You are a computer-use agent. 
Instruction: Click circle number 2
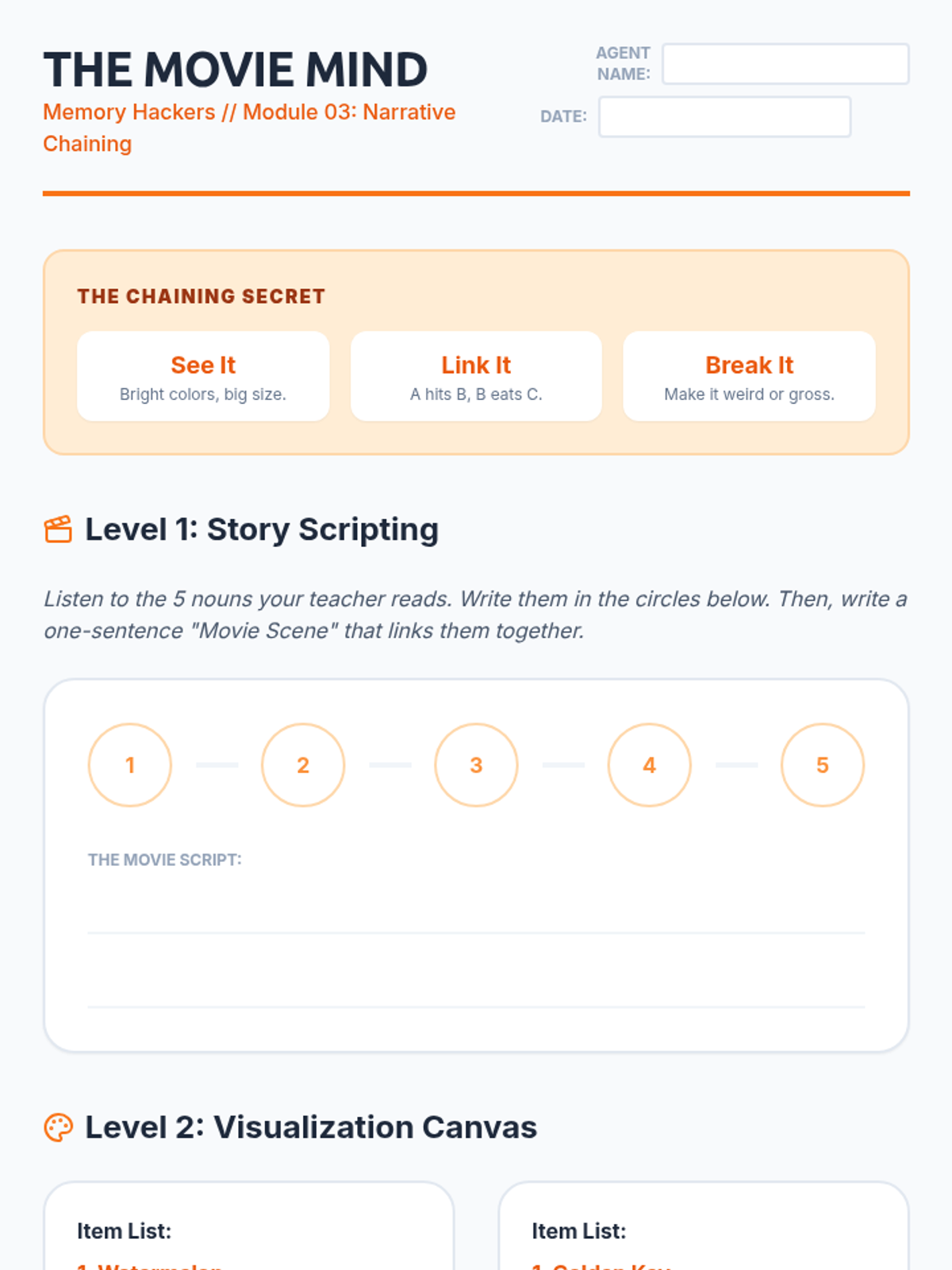pyautogui.click(x=303, y=765)
